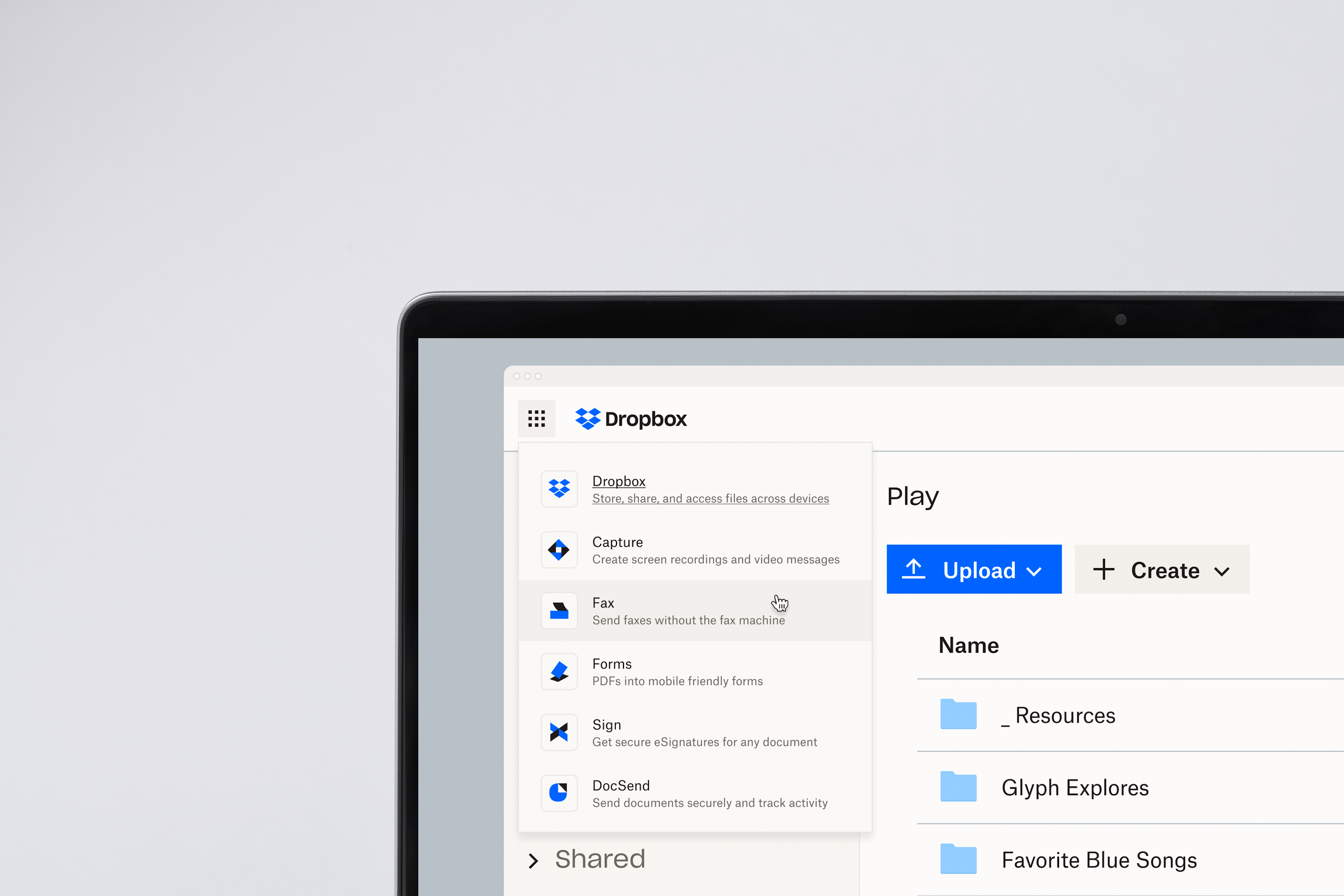Screen dimensions: 1344x896
Task: Sort by the Name column header
Action: point(968,645)
